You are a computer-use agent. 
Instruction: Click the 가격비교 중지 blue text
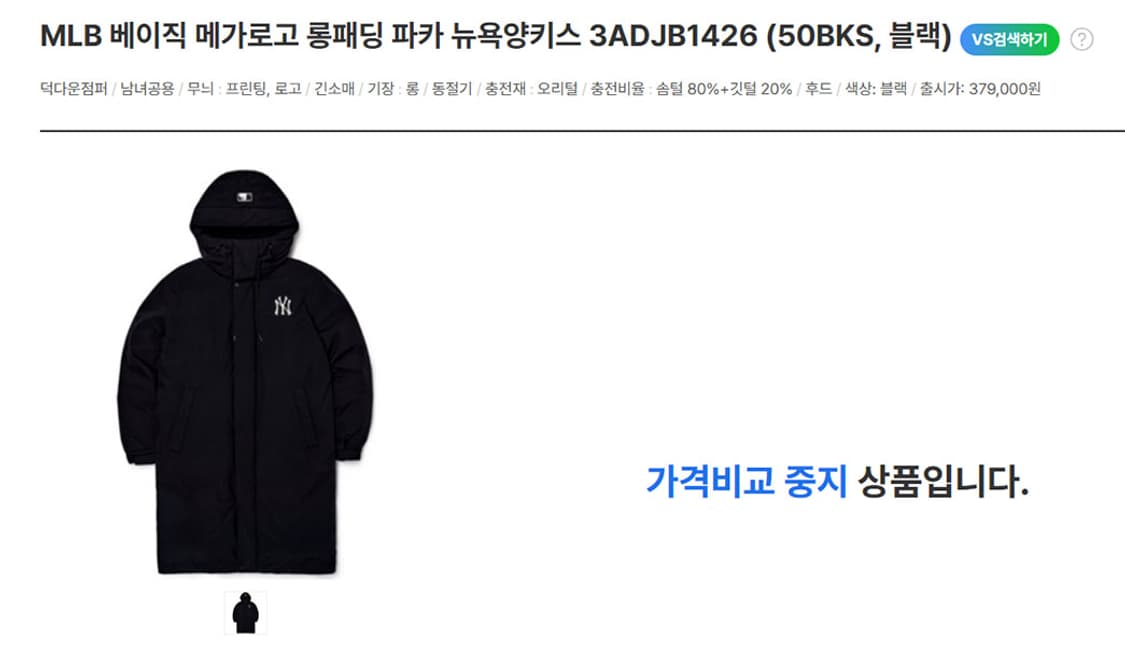pos(747,481)
